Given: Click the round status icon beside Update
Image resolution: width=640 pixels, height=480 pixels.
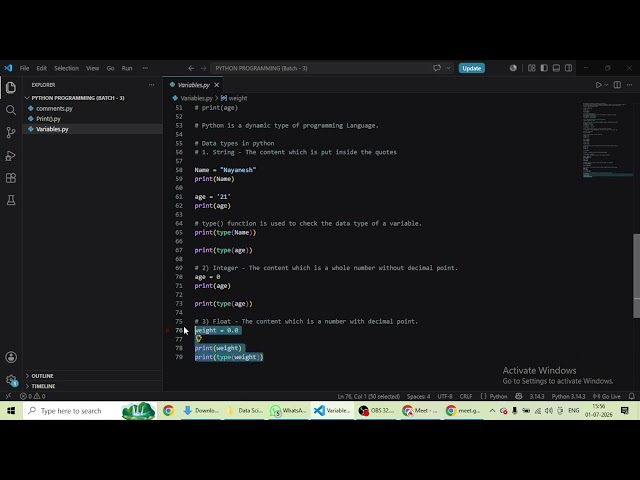Looking at the screenshot, I should 513,68.
